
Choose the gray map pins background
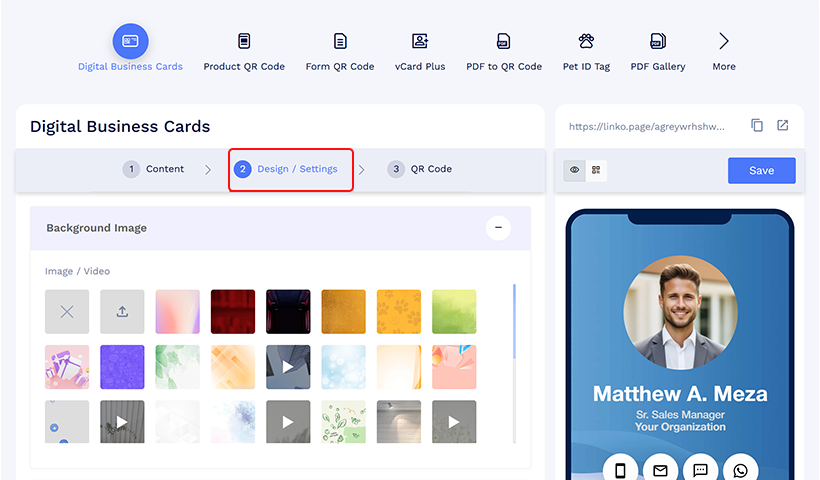click(67, 422)
